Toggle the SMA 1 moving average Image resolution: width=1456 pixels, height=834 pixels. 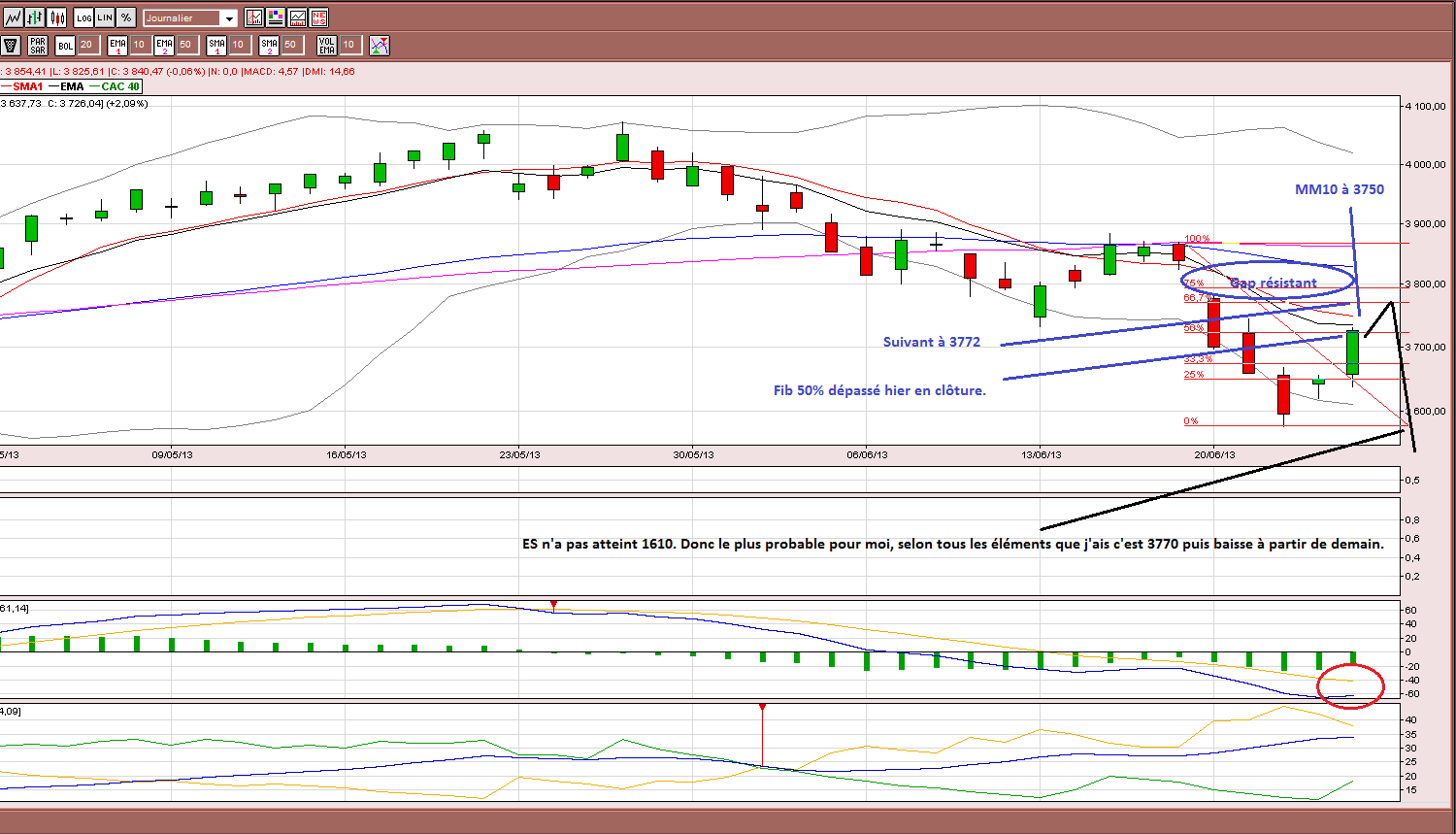(x=216, y=45)
